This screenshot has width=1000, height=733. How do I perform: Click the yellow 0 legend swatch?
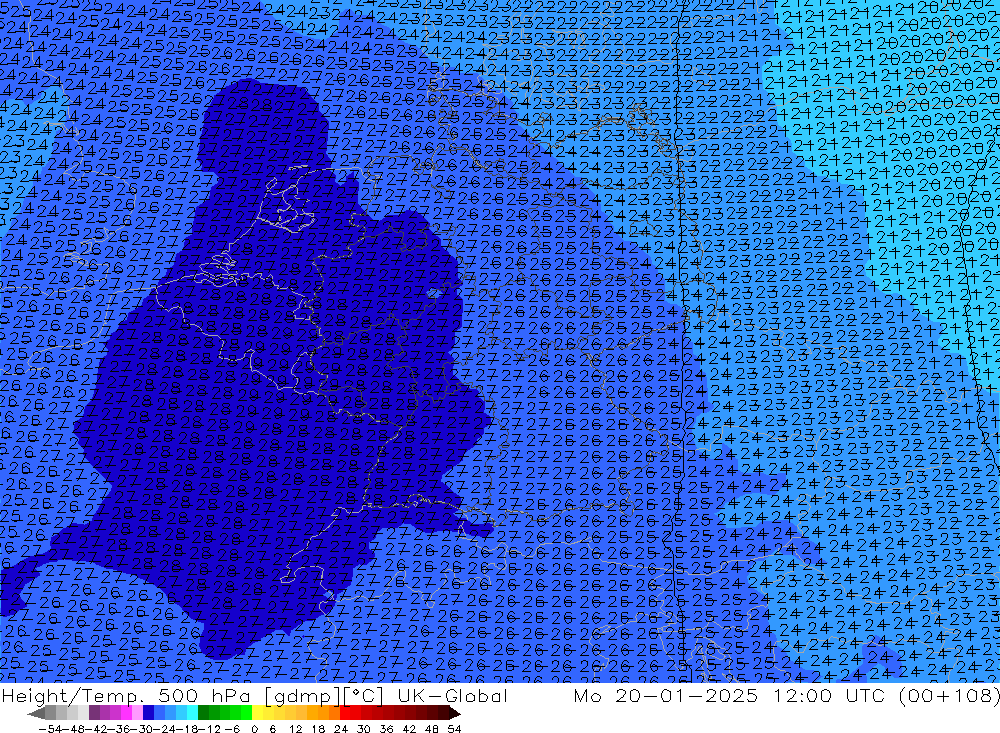[x=257, y=713]
